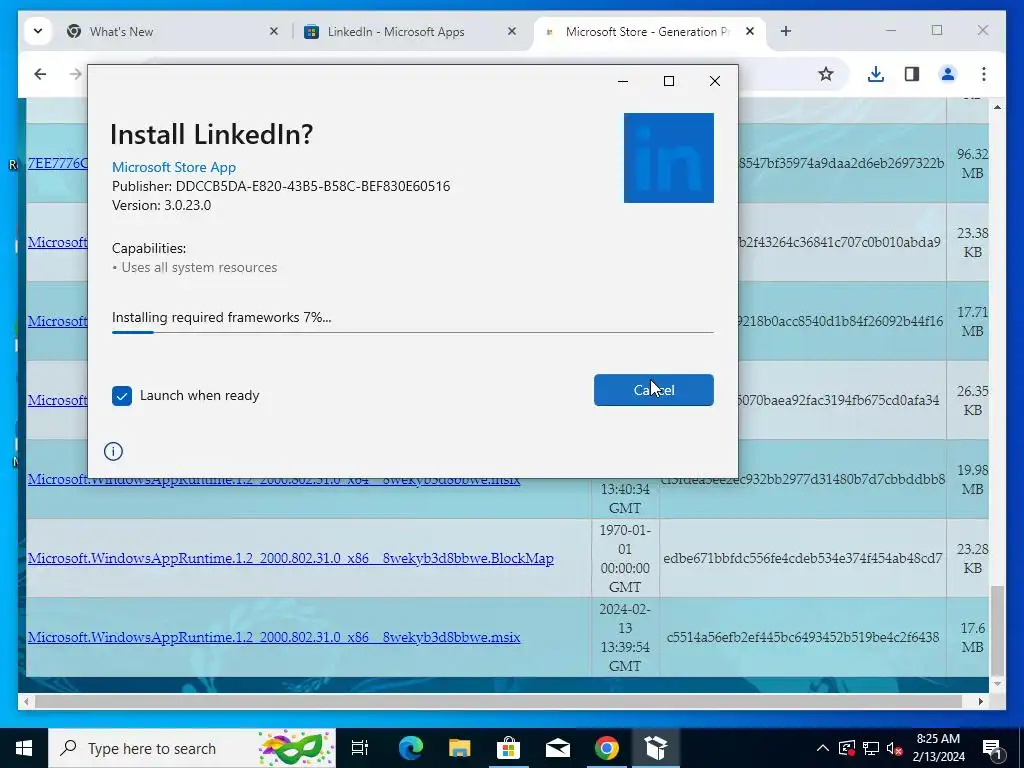Screen dimensions: 1024x768
Task: Cancel the LinkedIn installation
Action: 653,390
